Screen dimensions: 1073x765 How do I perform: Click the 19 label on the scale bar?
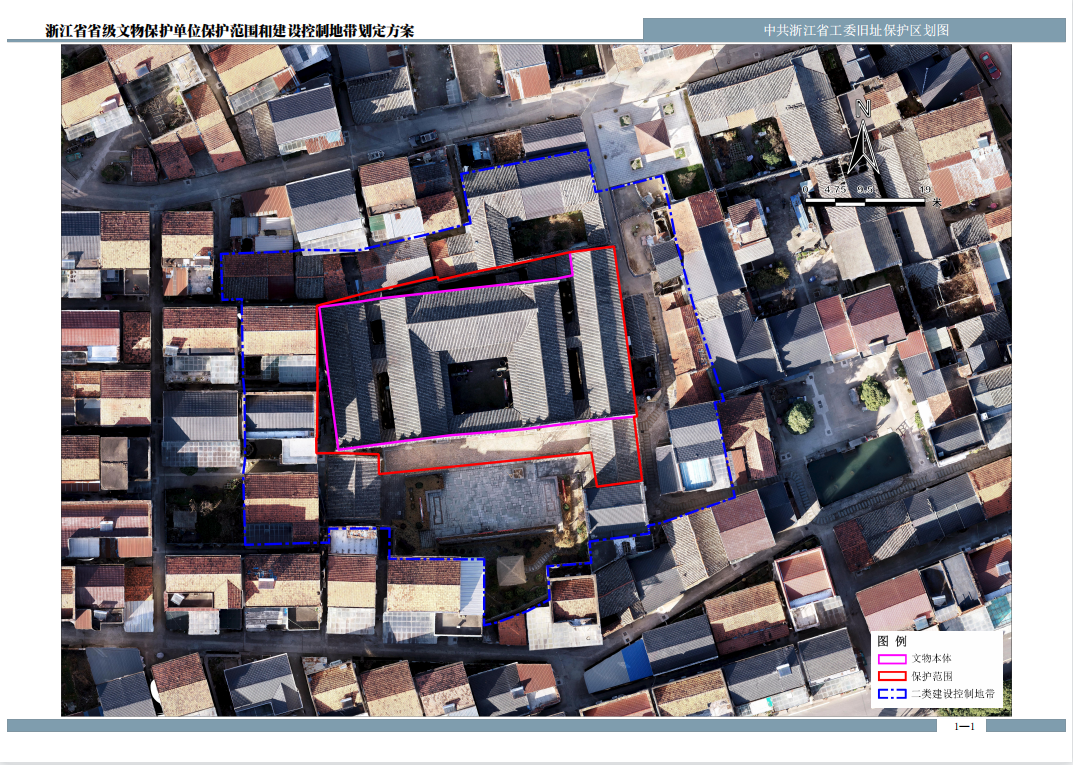tap(924, 189)
